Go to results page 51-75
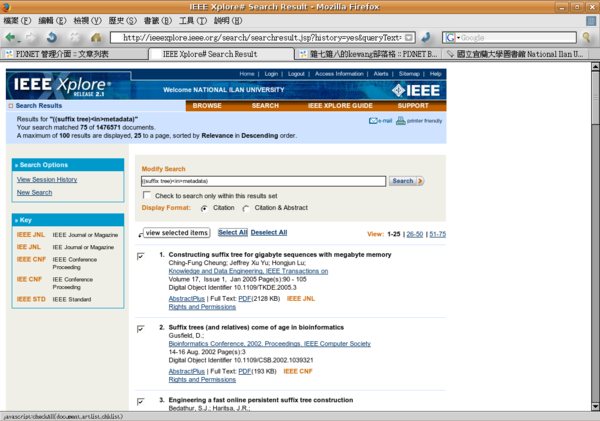The image size is (600, 421). click(437, 234)
